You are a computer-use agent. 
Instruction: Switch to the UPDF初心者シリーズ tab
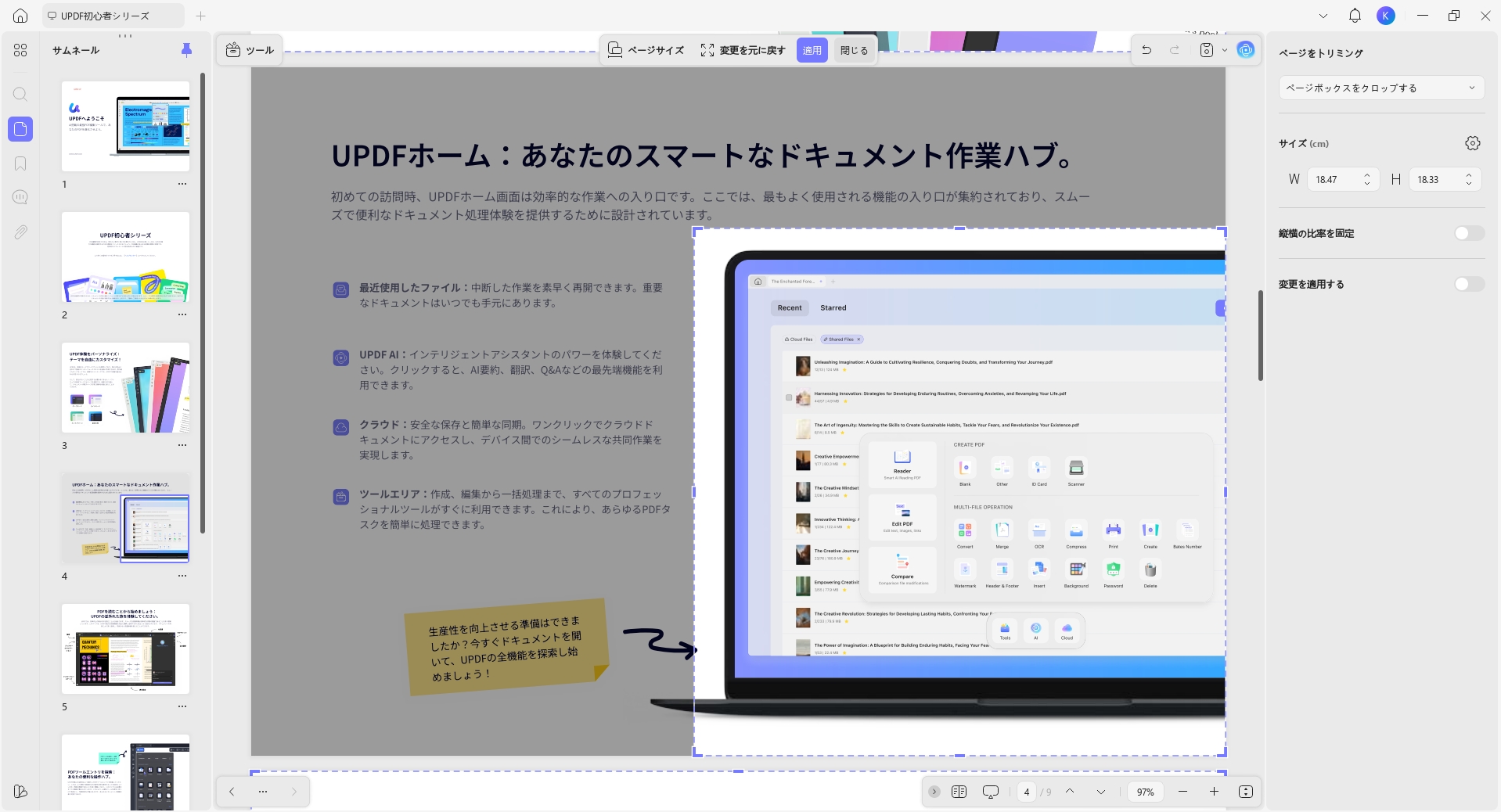click(113, 16)
